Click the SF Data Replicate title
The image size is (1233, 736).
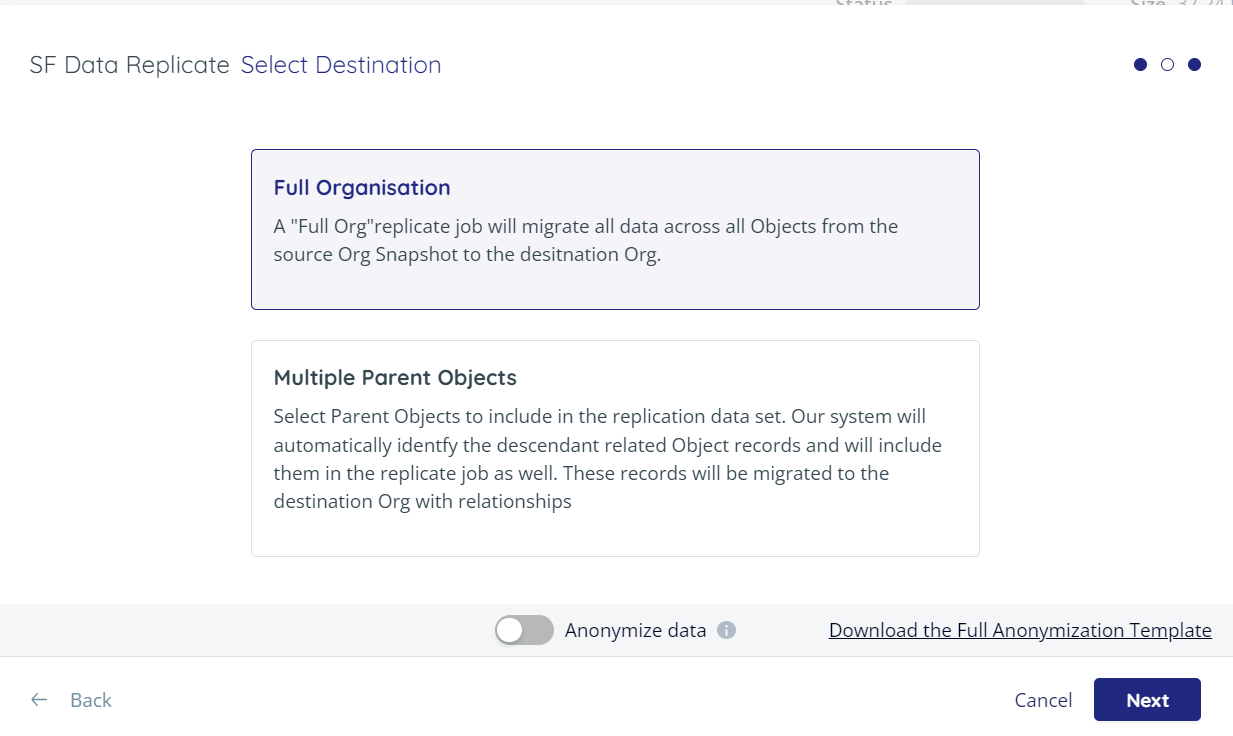[x=129, y=65]
